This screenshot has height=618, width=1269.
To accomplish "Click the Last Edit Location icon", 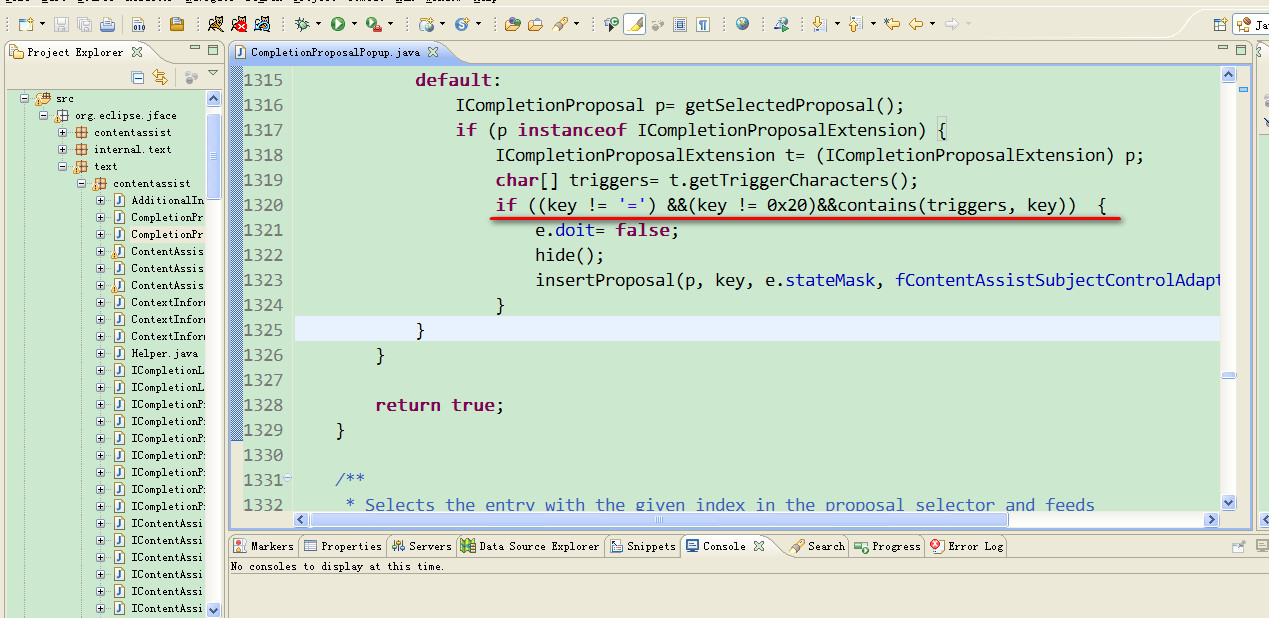I will (891, 24).
